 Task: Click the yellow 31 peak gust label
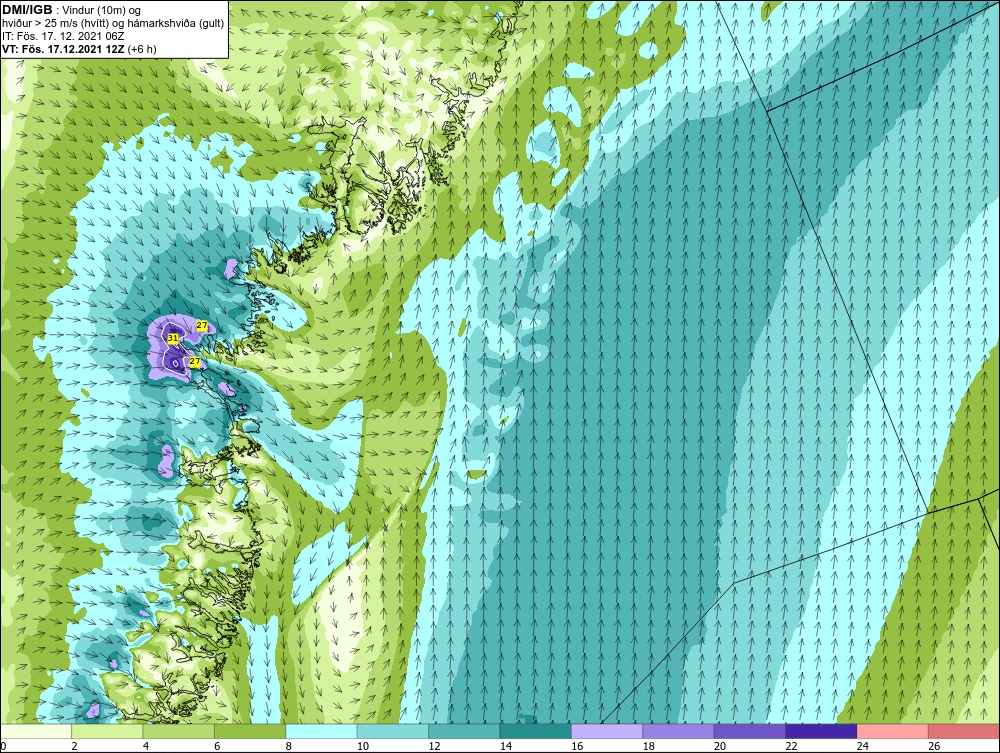coord(173,338)
